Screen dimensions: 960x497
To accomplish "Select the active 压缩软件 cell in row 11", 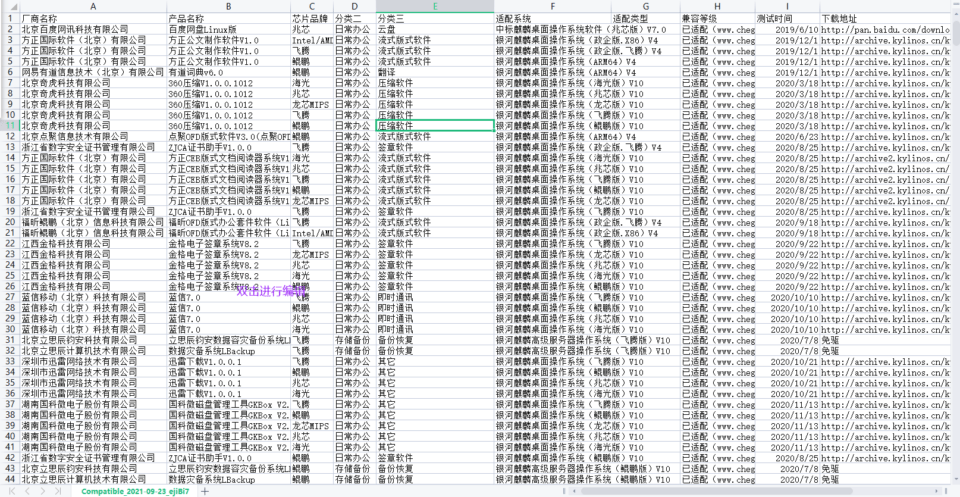I will 435,125.
